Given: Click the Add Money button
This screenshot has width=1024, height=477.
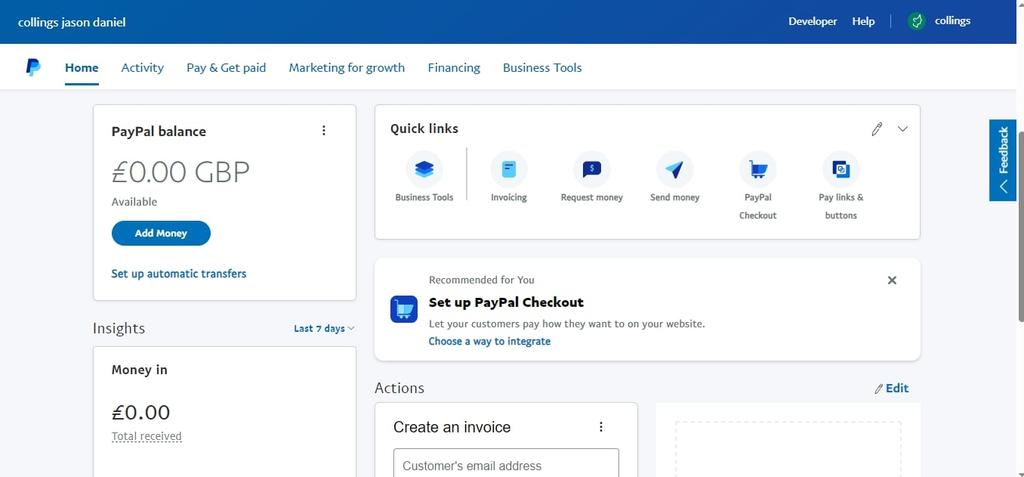Looking at the screenshot, I should pos(161,233).
